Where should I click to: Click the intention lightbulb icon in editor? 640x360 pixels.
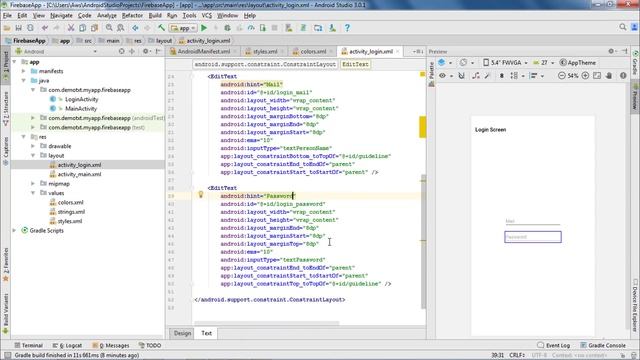coord(200,195)
